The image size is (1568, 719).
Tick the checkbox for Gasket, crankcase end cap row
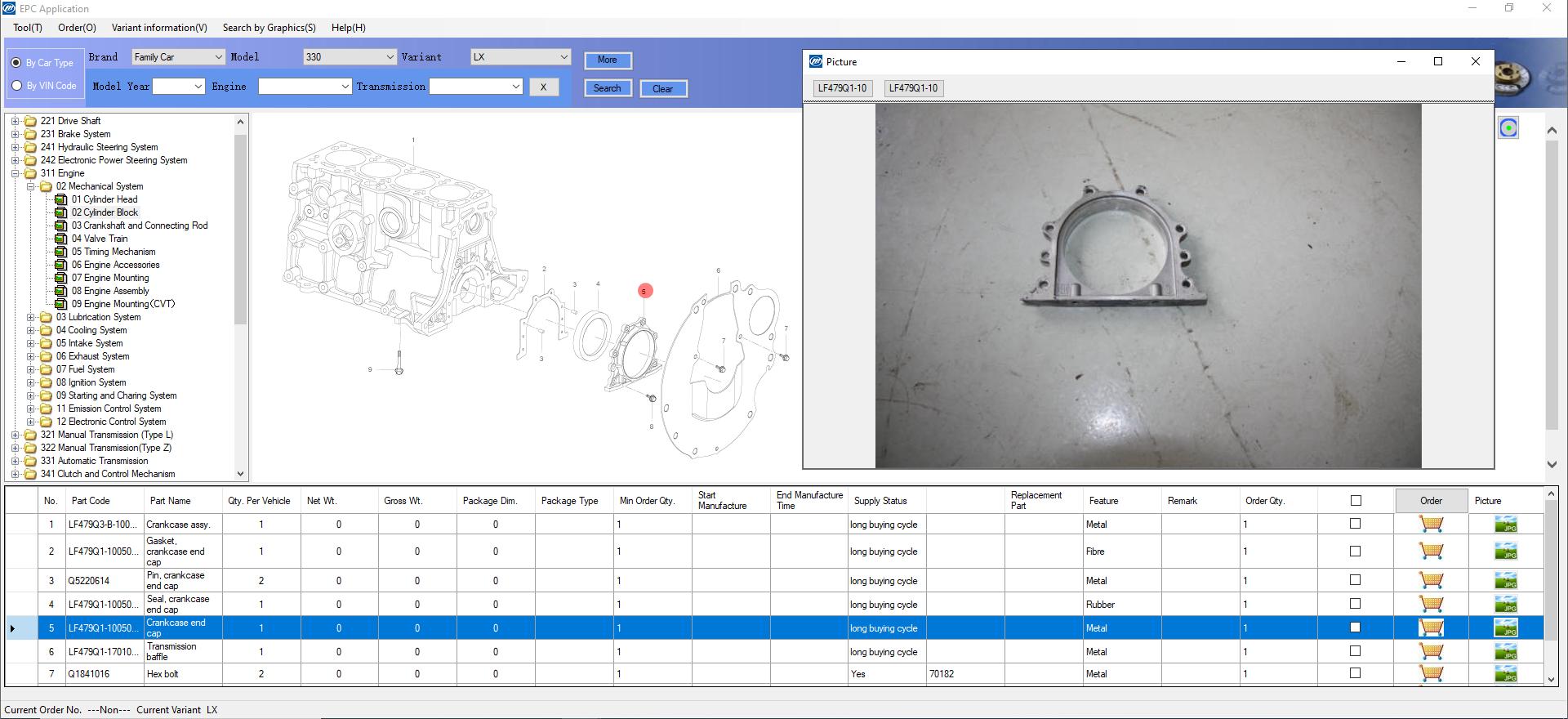(x=1356, y=552)
